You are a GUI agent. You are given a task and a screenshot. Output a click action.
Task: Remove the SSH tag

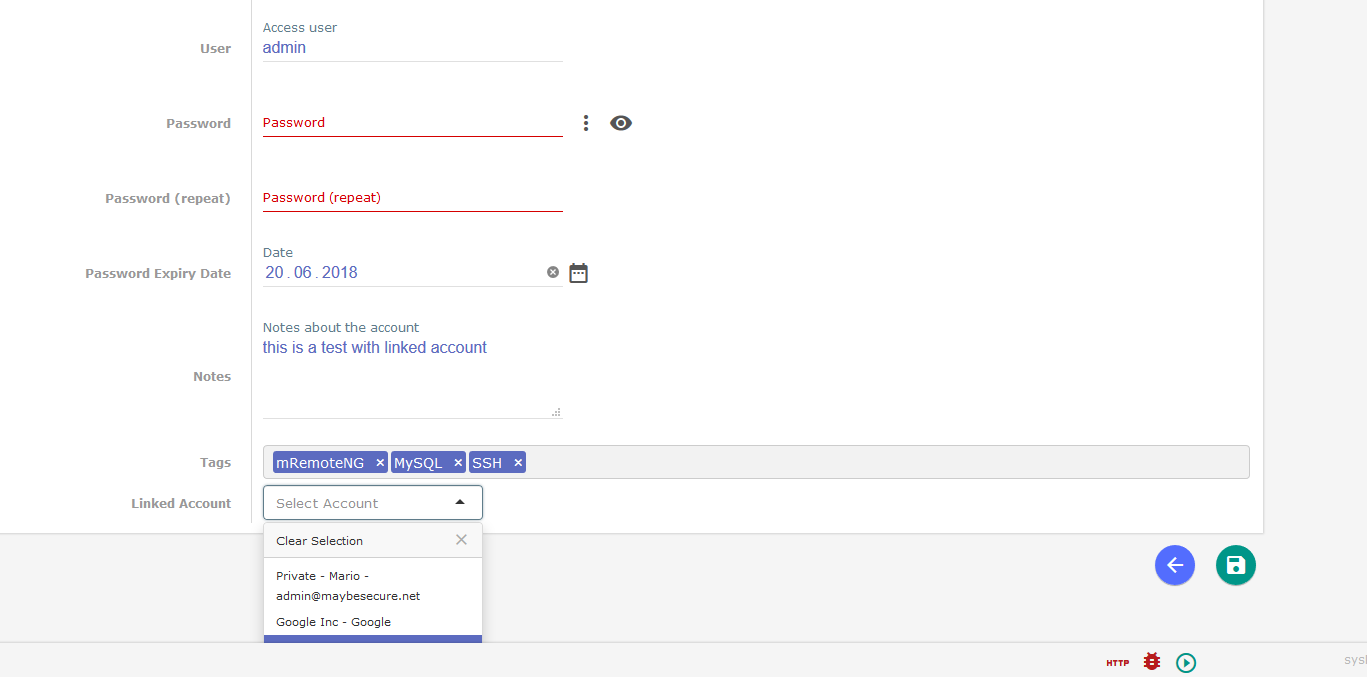pos(518,462)
